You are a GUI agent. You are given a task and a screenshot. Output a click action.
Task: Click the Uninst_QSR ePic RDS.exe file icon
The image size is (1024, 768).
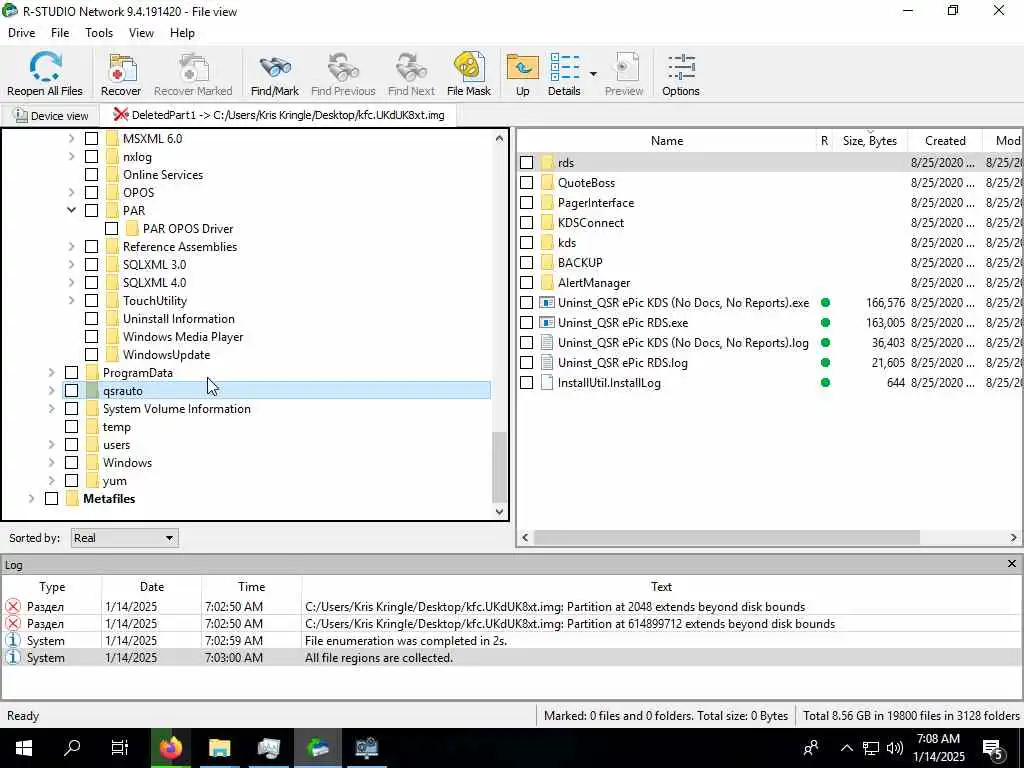pyautogui.click(x=547, y=323)
